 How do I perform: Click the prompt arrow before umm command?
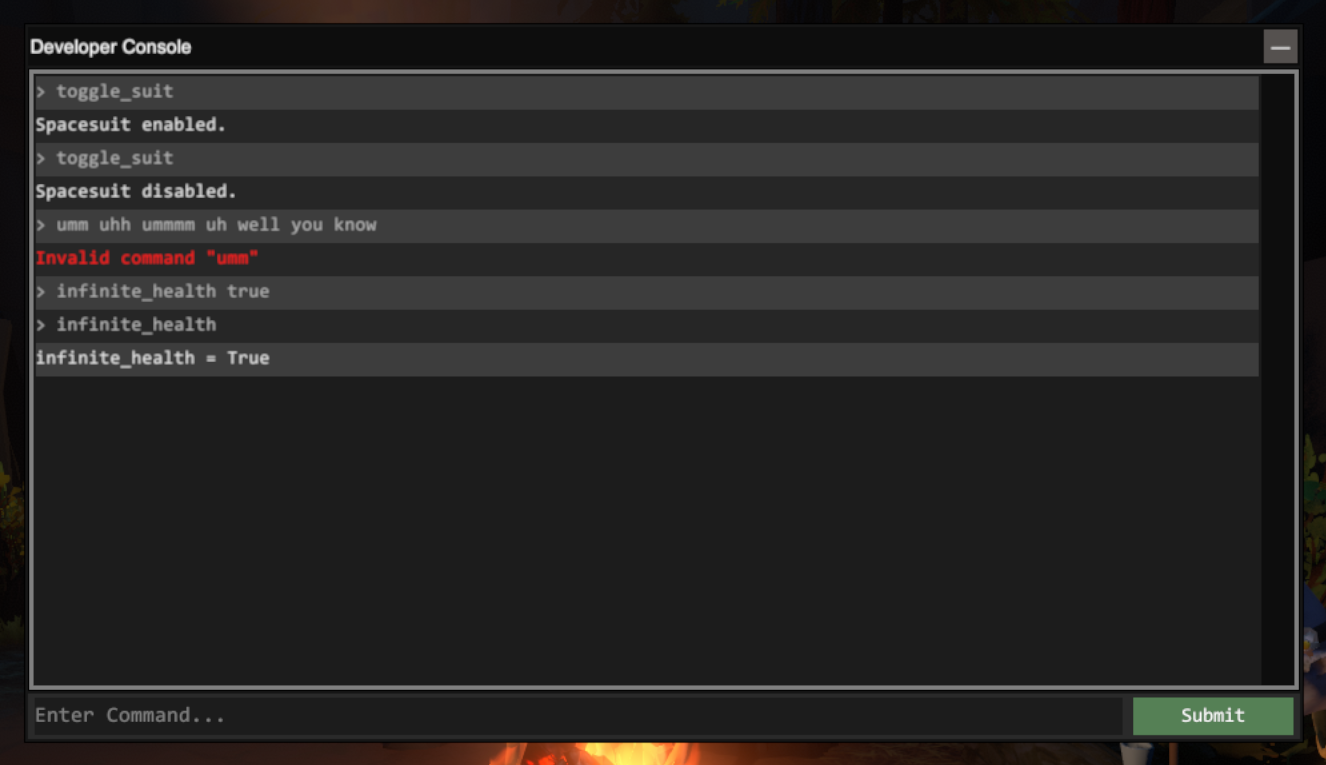click(x=41, y=225)
